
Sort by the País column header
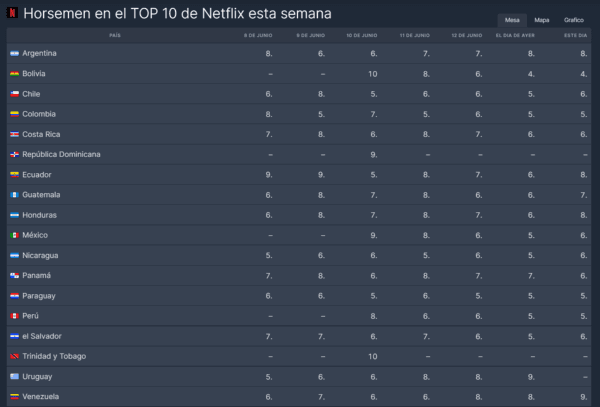pos(115,36)
